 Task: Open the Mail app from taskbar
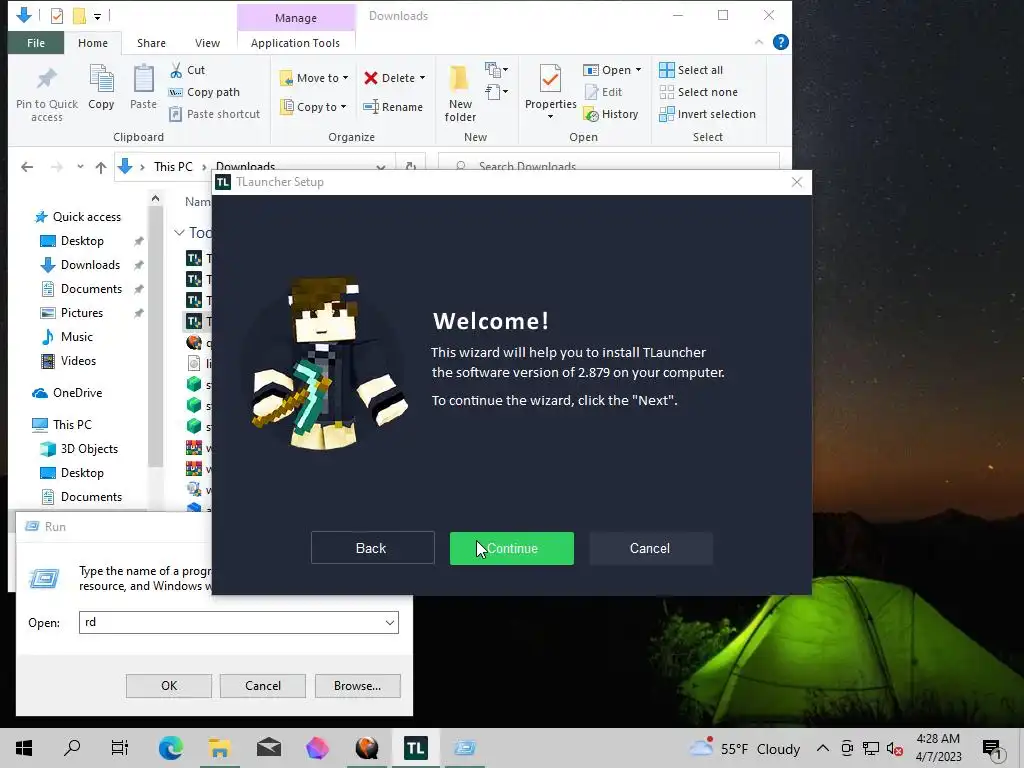269,748
